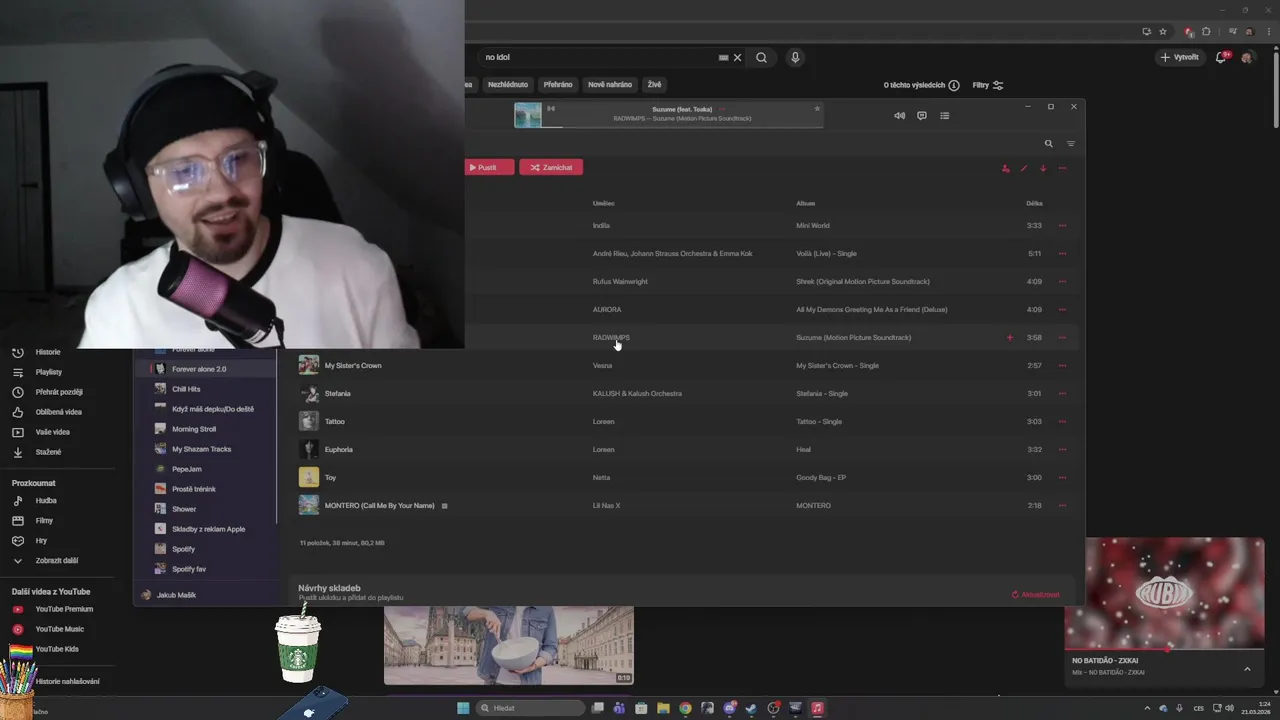This screenshot has height=720, width=1280.
Task: Open the Prague castle video thumbnail
Action: pos(509,645)
